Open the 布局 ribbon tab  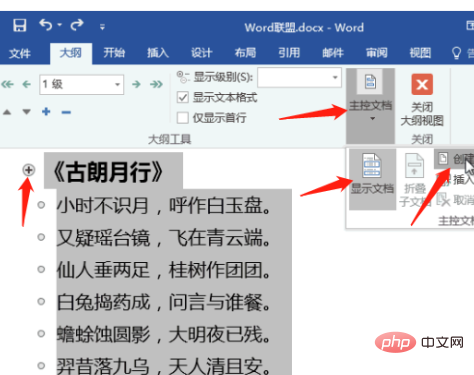tap(245, 53)
